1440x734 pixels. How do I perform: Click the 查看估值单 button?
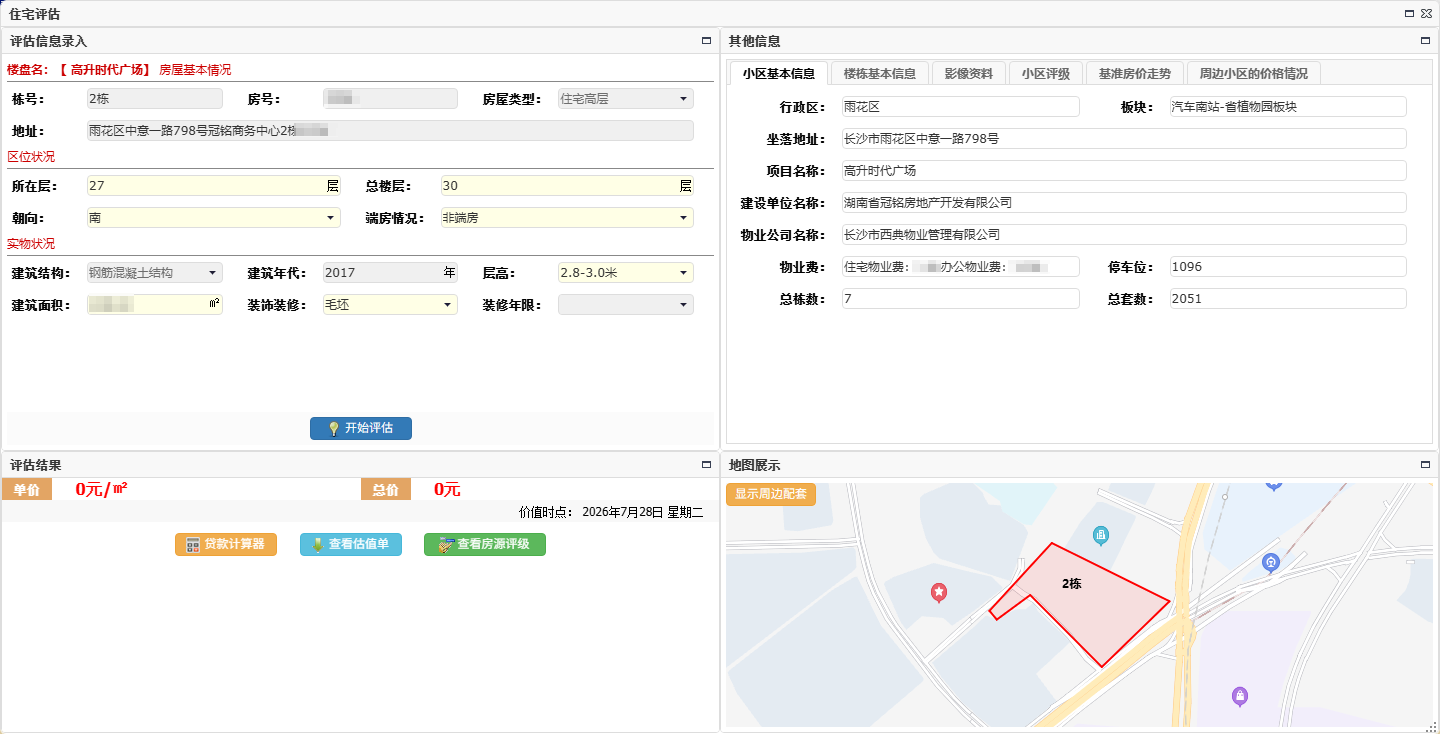[351, 544]
